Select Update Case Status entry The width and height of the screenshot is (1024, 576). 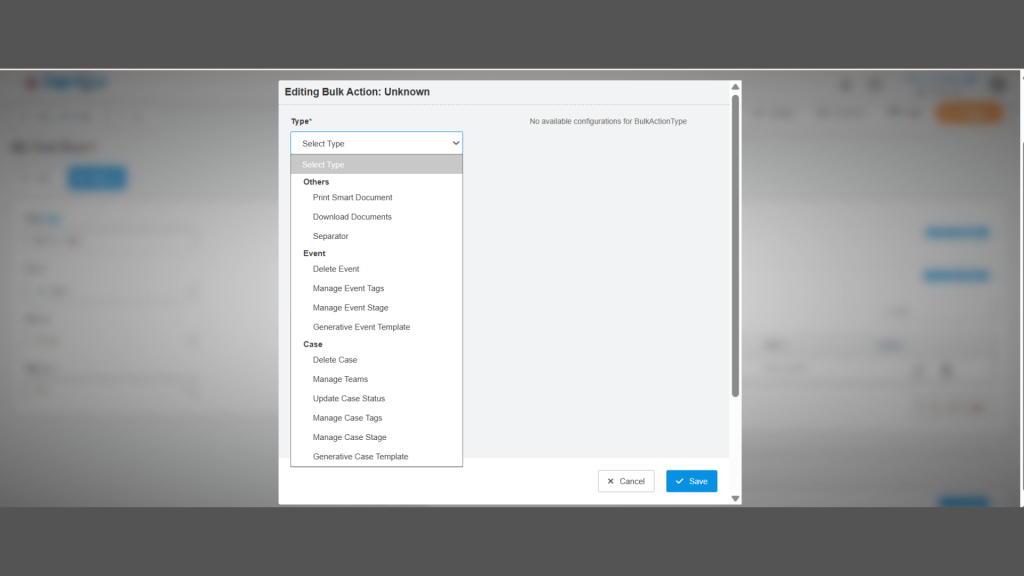[x=348, y=399]
